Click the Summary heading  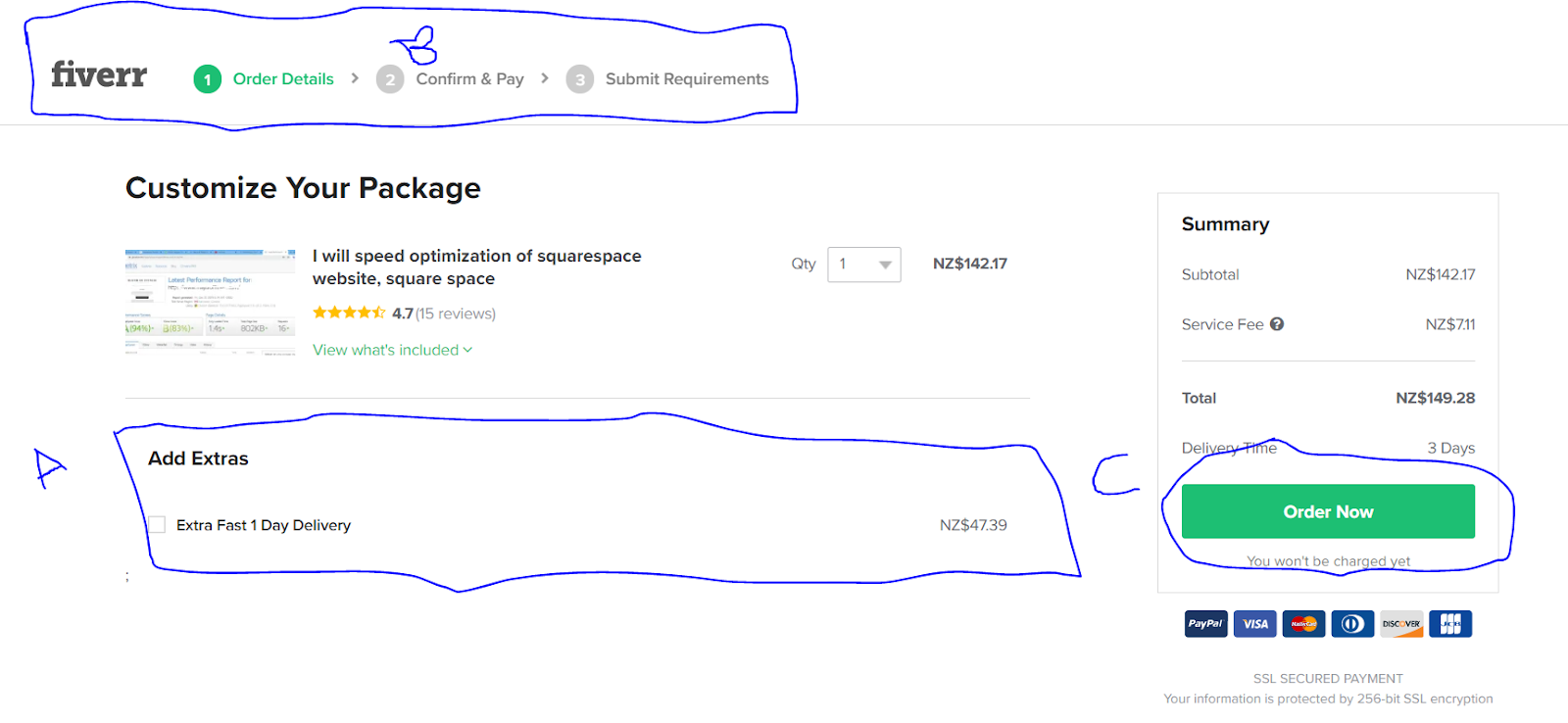(x=1225, y=224)
